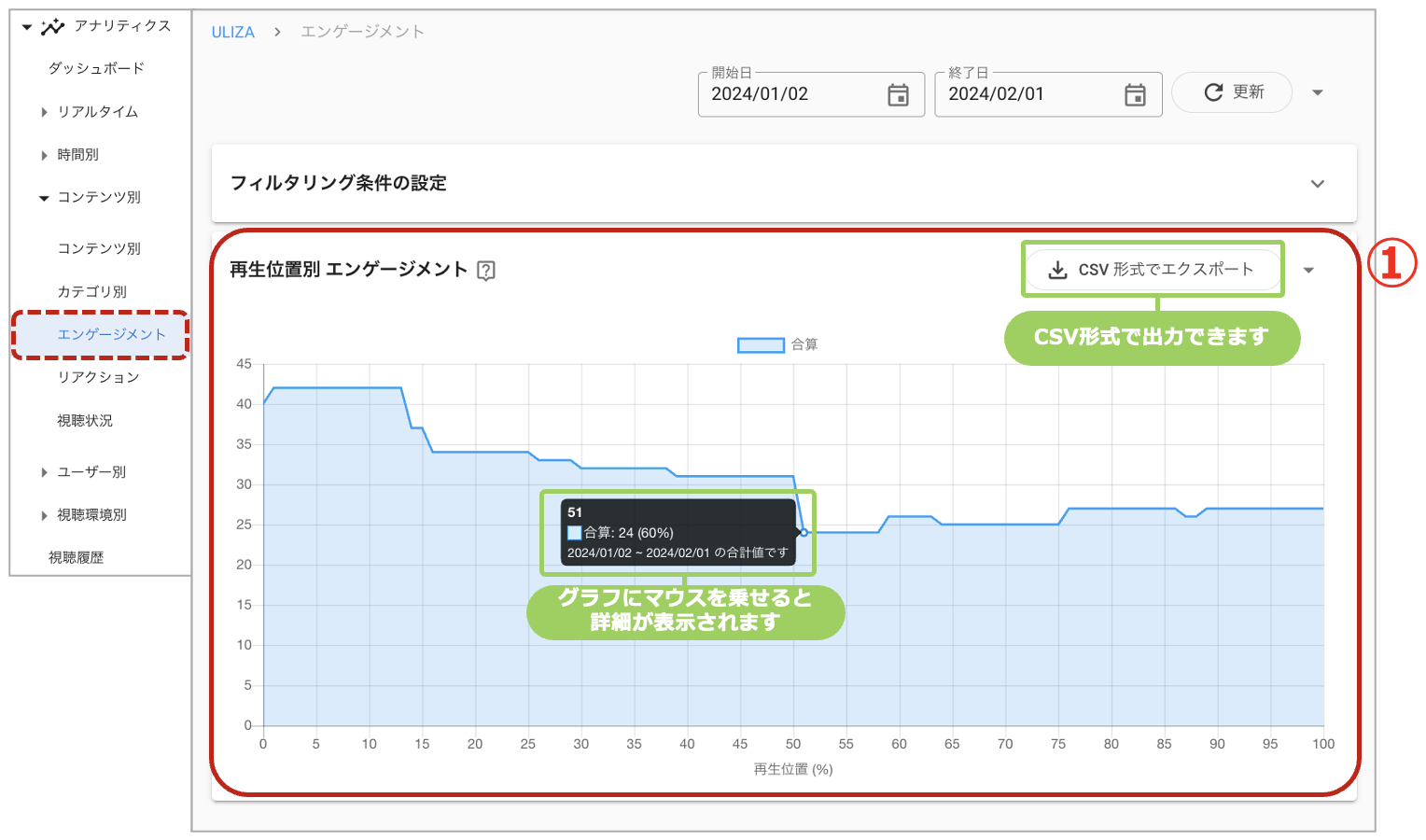Expand the 時間別 tree arrow
Image resolution: width=1426 pixels, height=840 pixels.
tap(44, 155)
